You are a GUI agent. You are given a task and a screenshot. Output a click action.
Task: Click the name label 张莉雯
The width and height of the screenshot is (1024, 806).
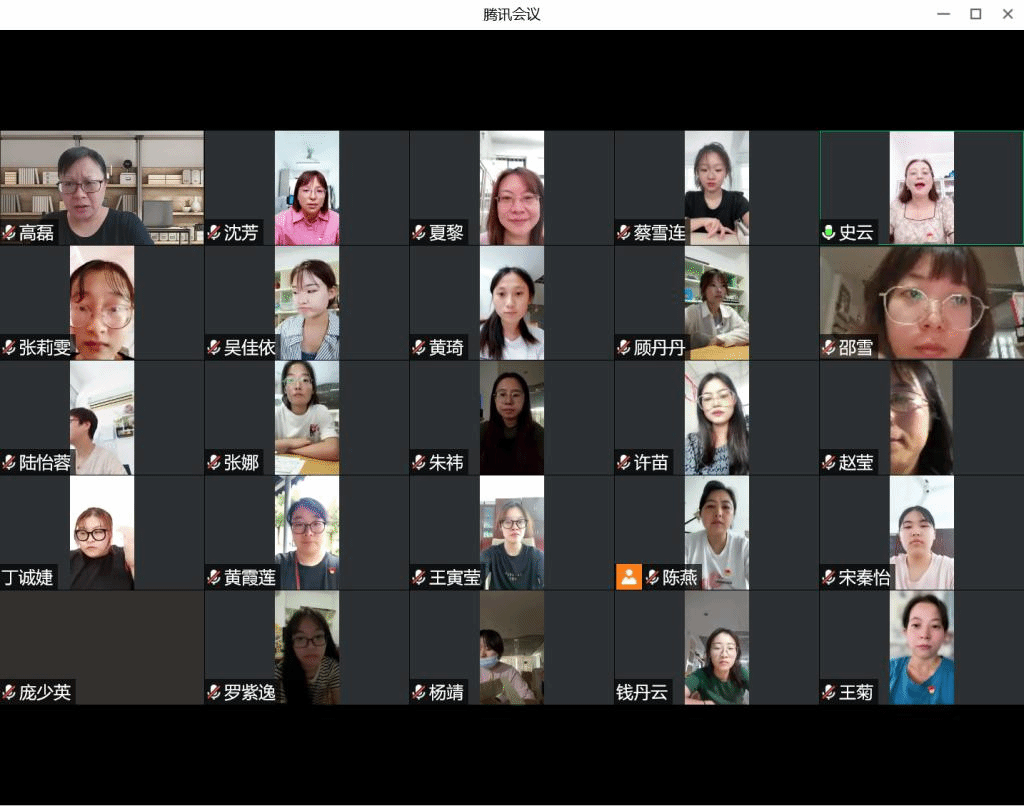point(44,347)
